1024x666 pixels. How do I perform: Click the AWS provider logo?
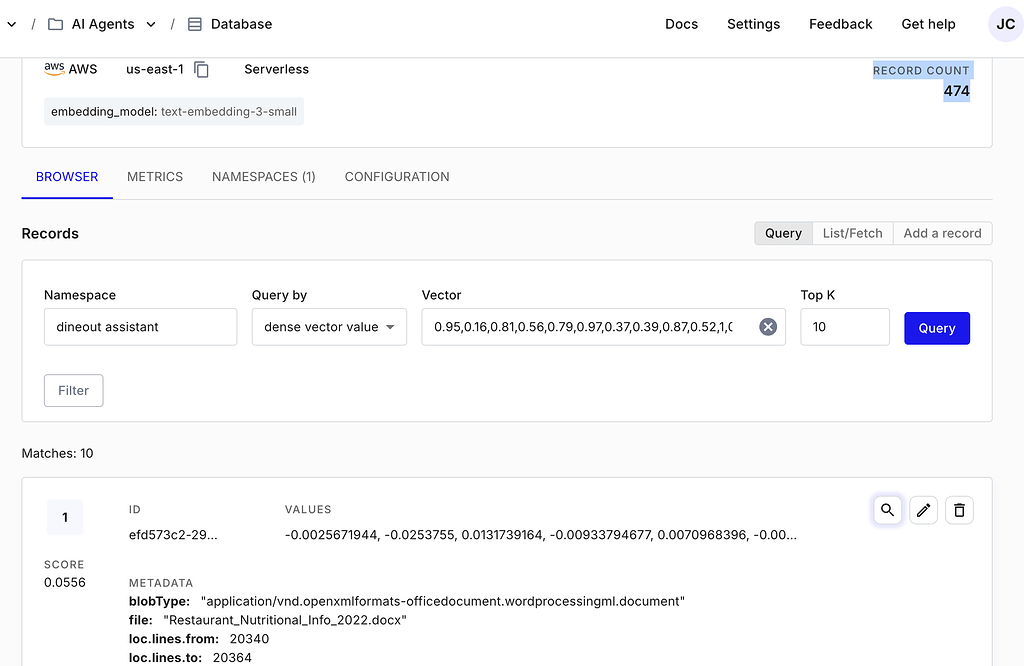click(55, 69)
